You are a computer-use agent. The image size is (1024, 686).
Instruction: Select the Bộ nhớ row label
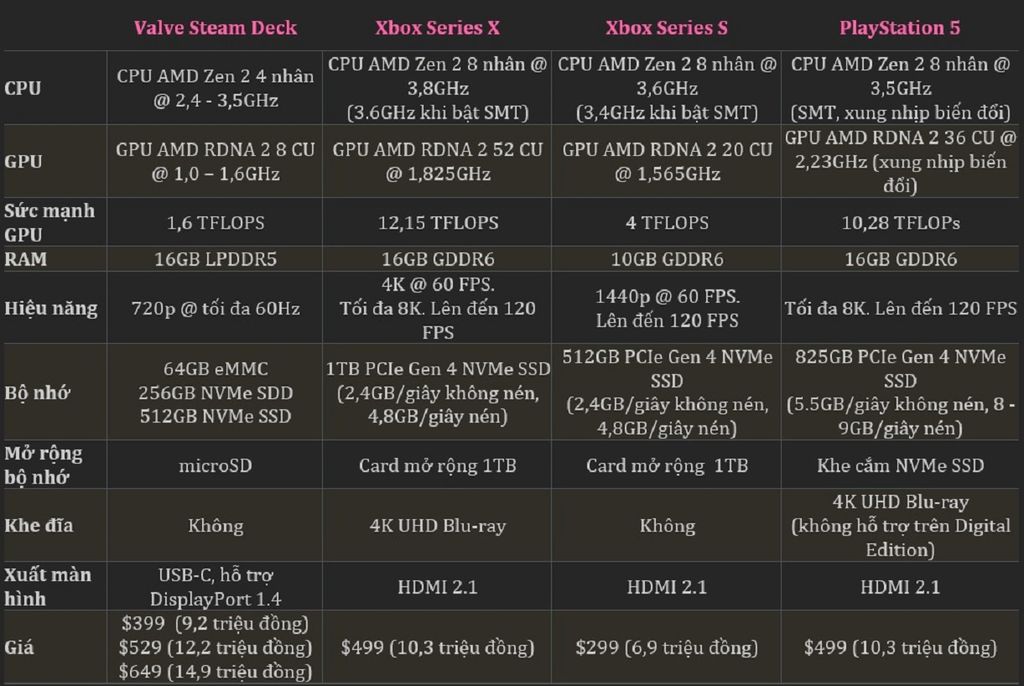(37, 393)
